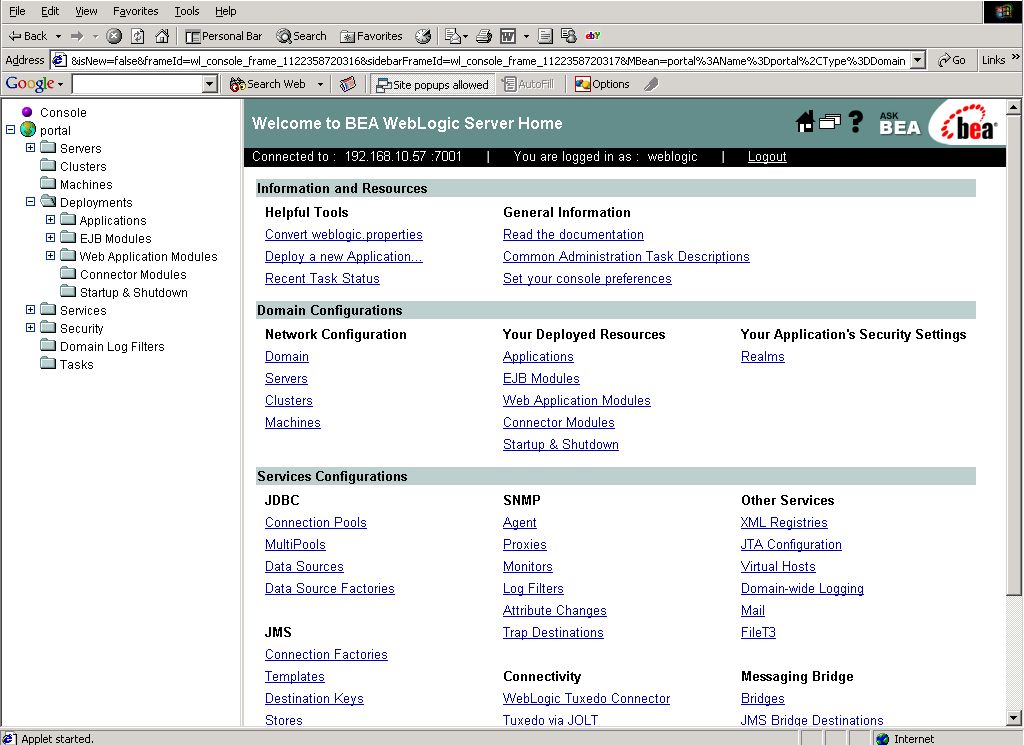The width and height of the screenshot is (1024, 745).
Task: Click in the Google search input field
Action: pyautogui.click(x=138, y=84)
